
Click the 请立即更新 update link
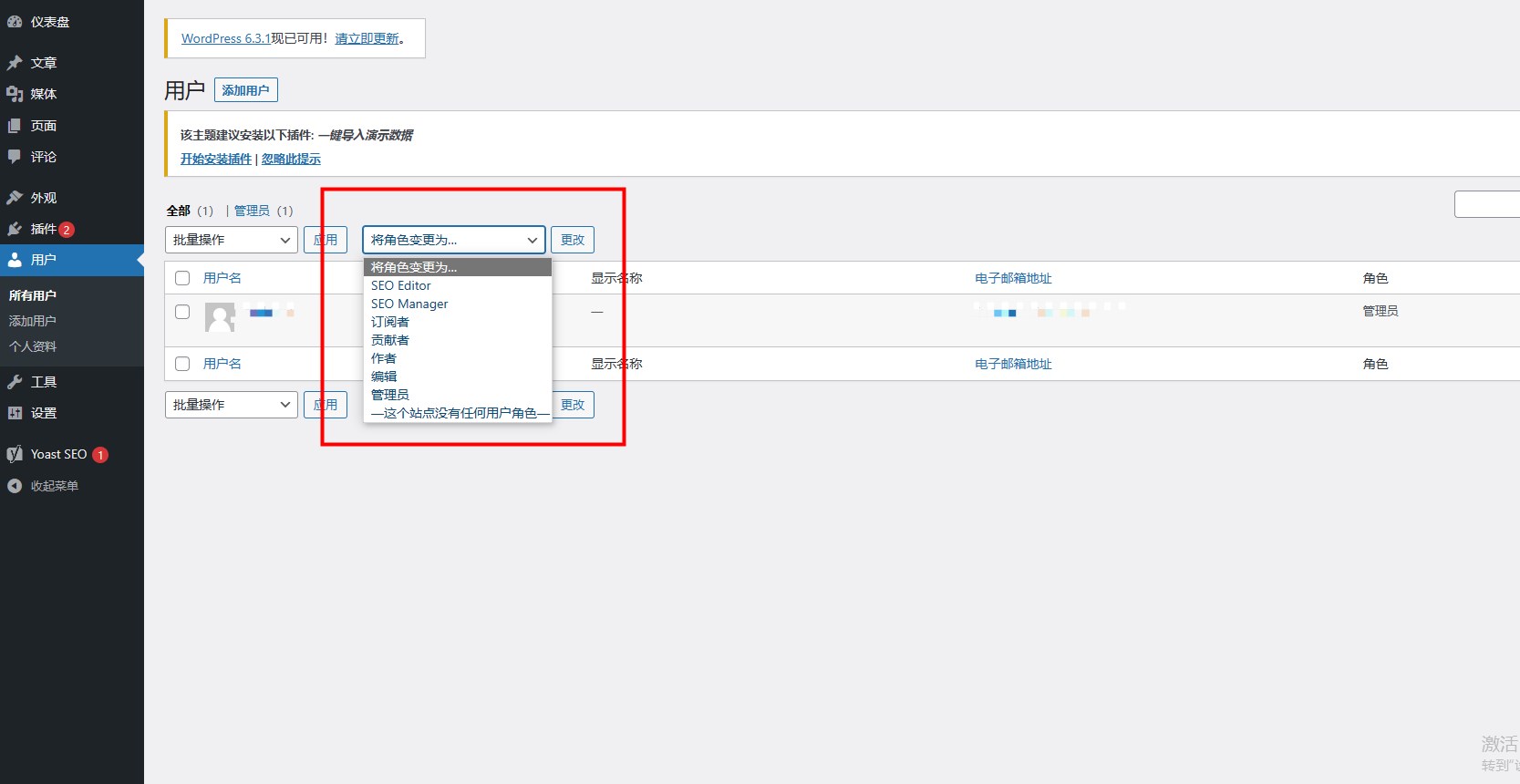(x=367, y=38)
